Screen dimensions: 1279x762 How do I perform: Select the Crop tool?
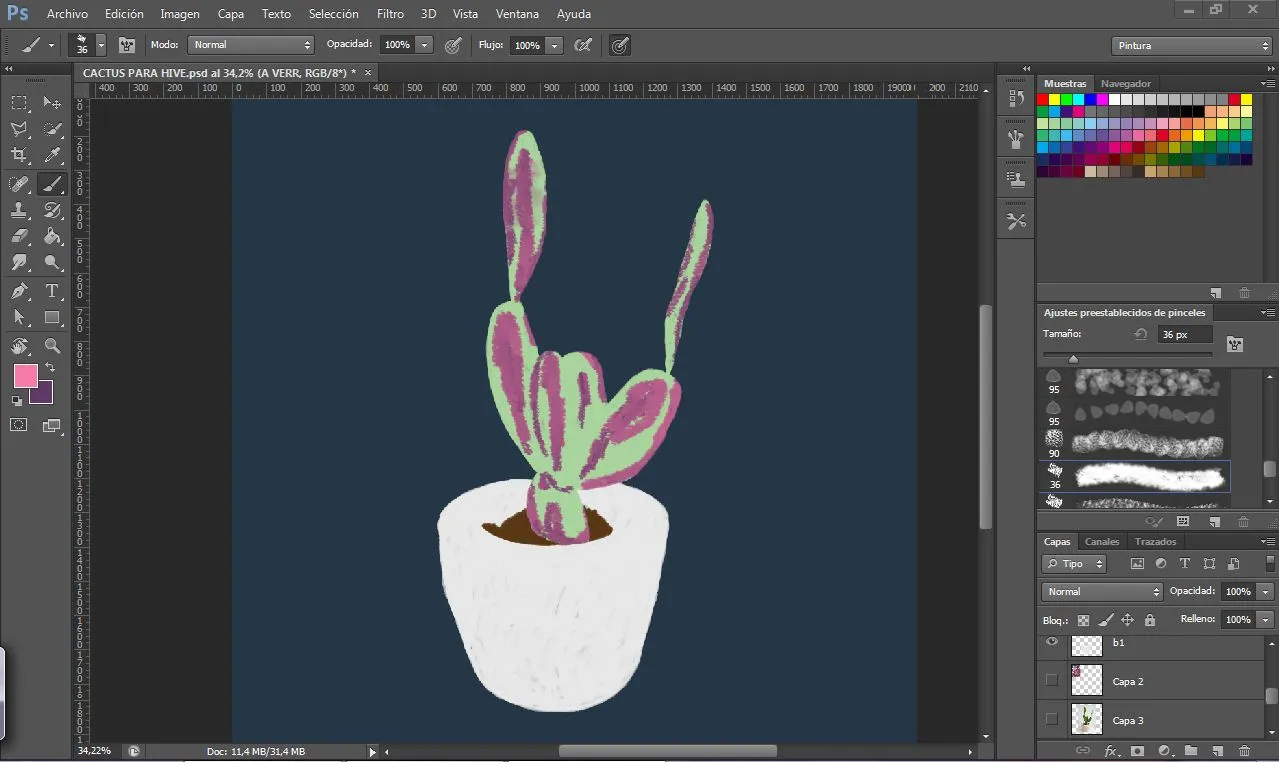point(19,156)
